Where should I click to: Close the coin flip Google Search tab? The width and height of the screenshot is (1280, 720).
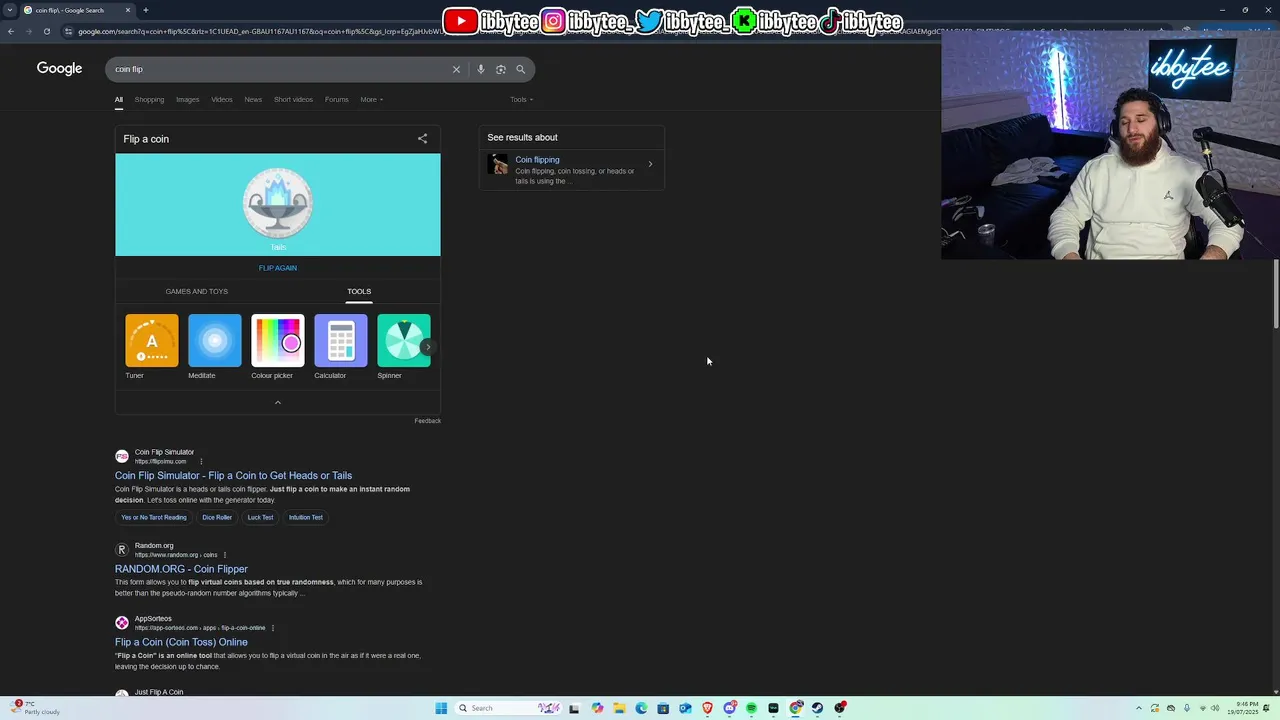(128, 10)
